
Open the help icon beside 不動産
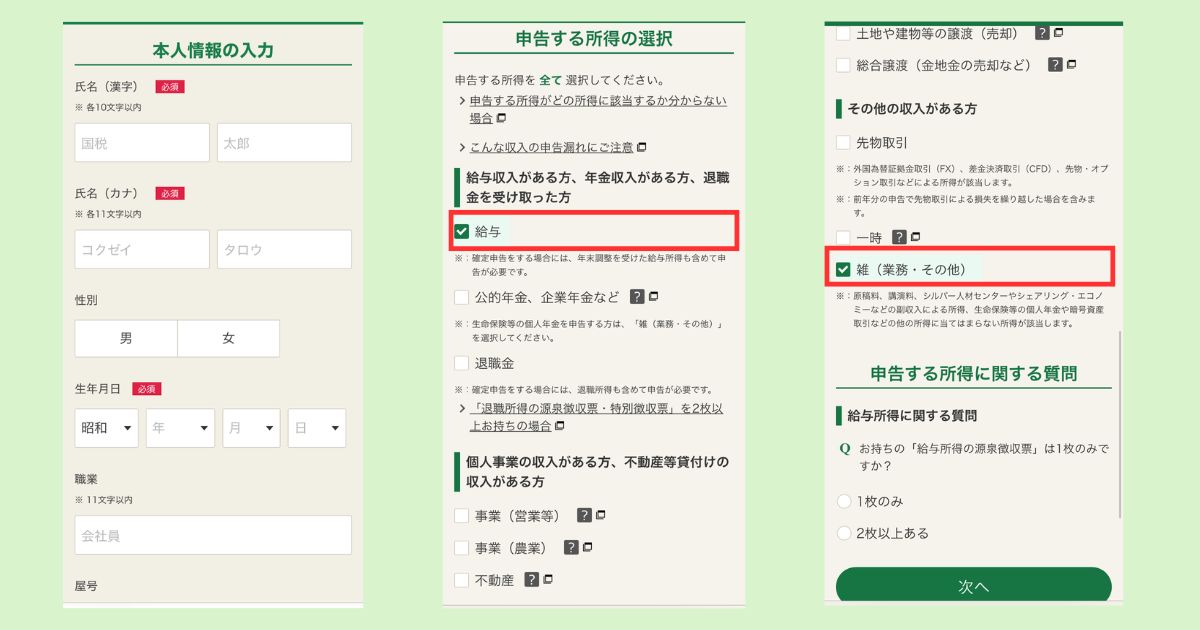[532, 580]
